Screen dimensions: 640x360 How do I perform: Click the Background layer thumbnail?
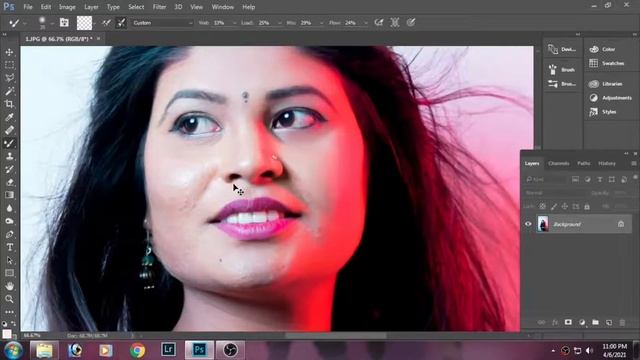pos(543,224)
